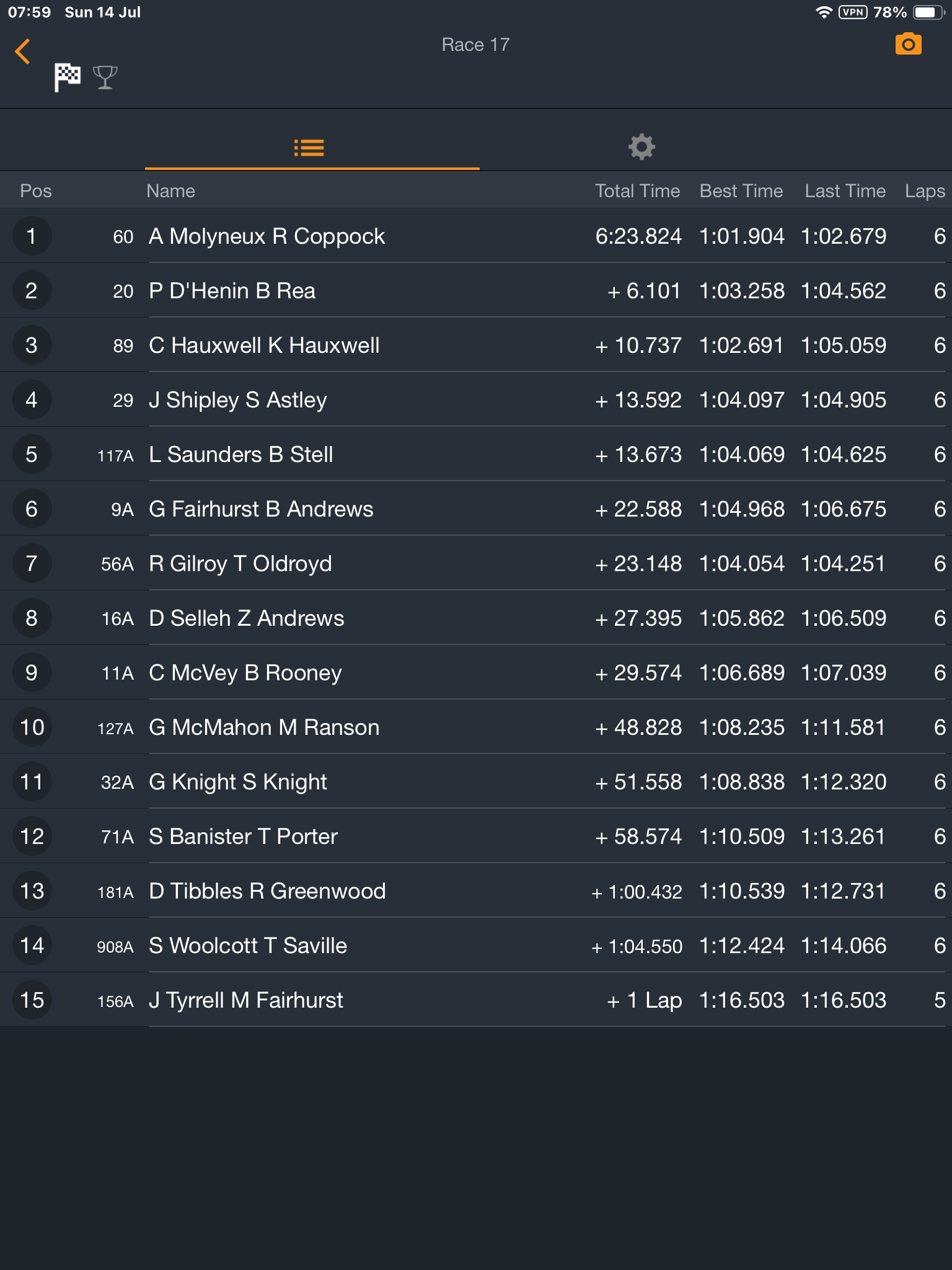Open J Tyrrell M Fairhurst entry
This screenshot has height=1270, width=952.
click(x=476, y=1000)
